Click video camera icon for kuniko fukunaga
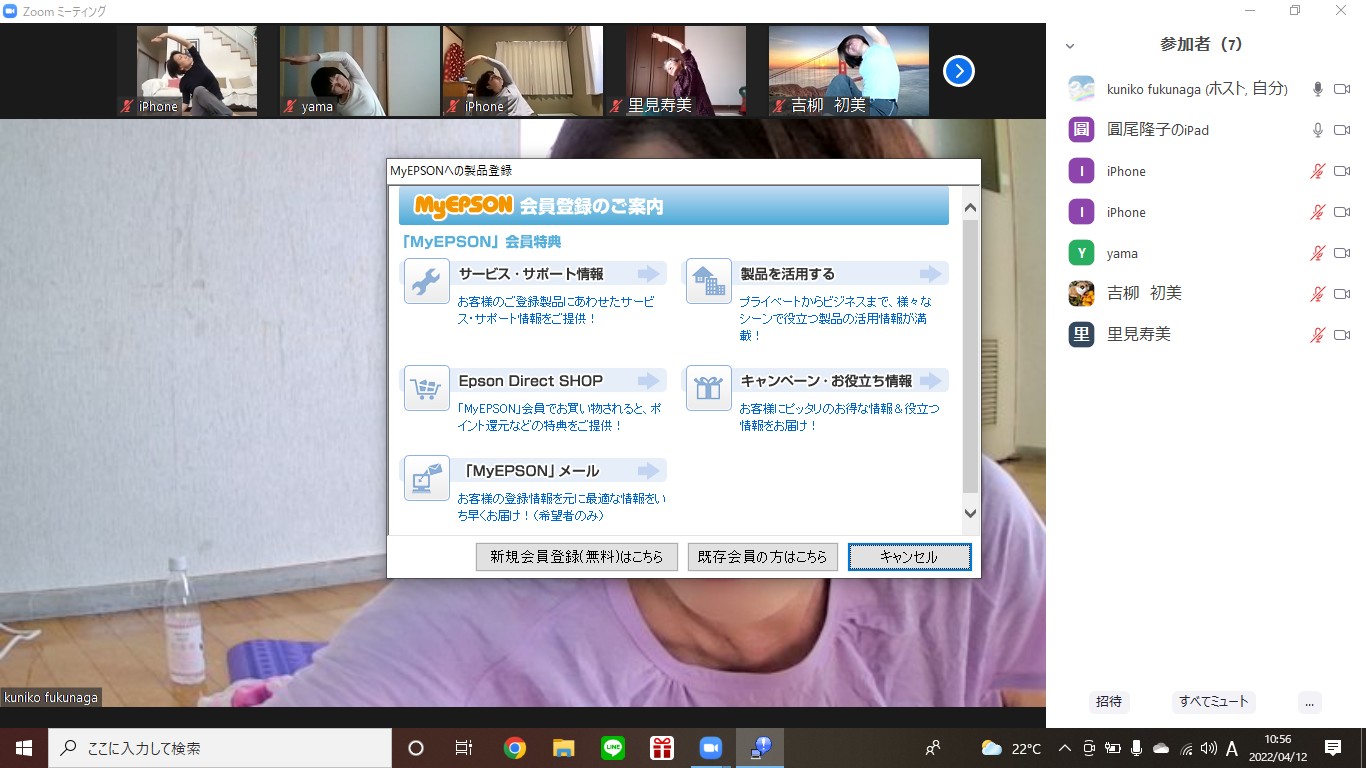 click(x=1342, y=89)
